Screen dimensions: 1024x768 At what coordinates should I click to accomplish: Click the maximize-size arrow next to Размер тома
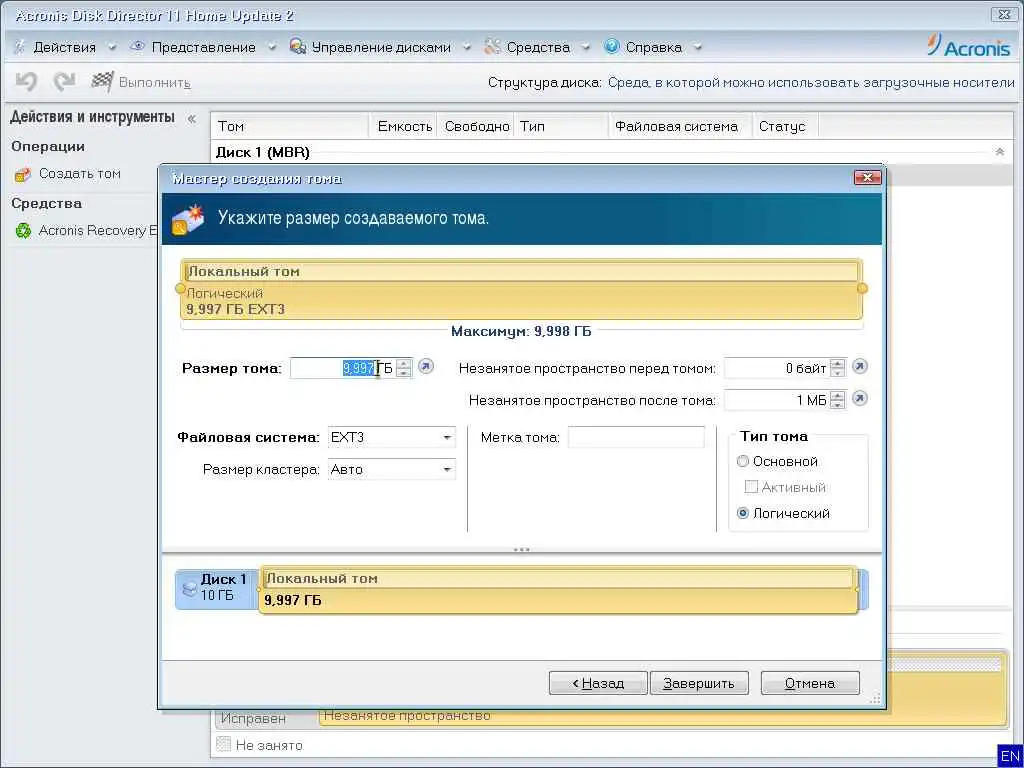pos(426,366)
